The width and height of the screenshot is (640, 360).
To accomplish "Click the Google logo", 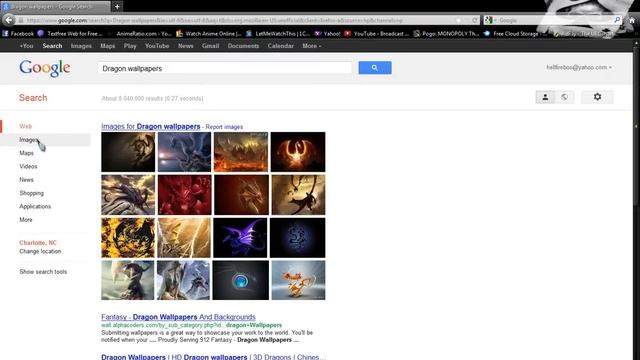I will (x=44, y=68).
